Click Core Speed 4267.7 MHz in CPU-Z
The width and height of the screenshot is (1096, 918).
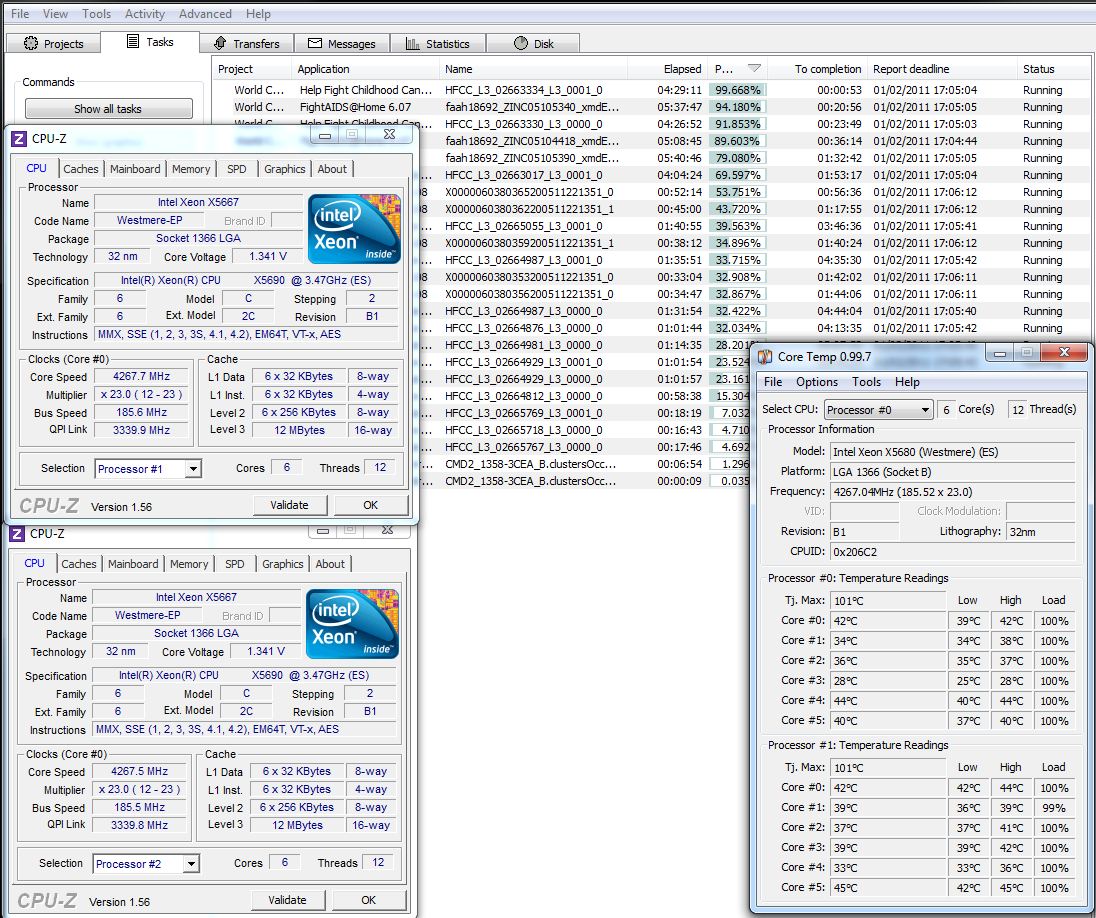[x=141, y=376]
